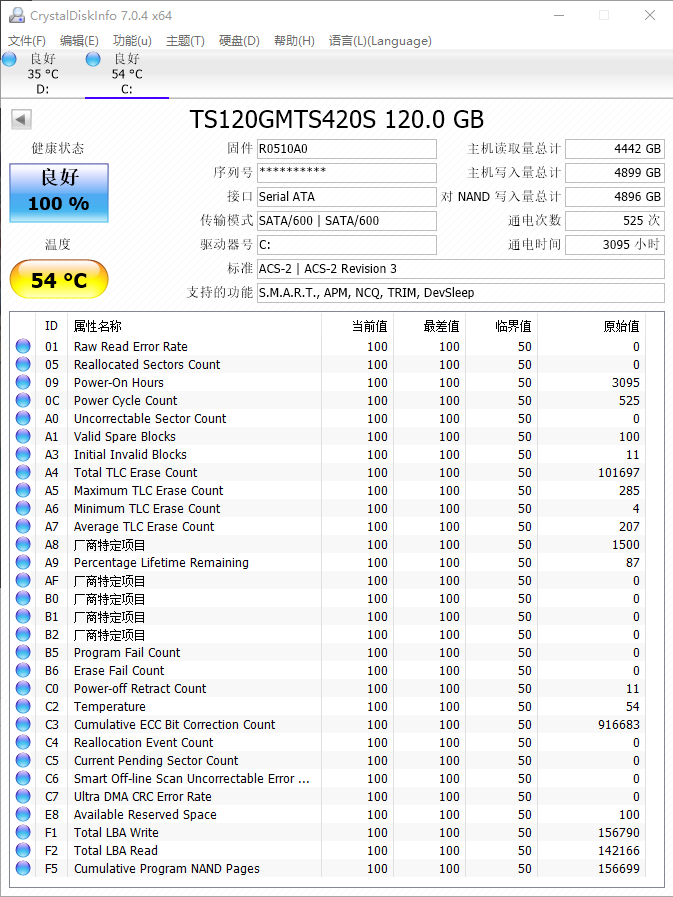
Task: Click the CrystalDiskInfo title bar app icon
Action: click(16, 15)
